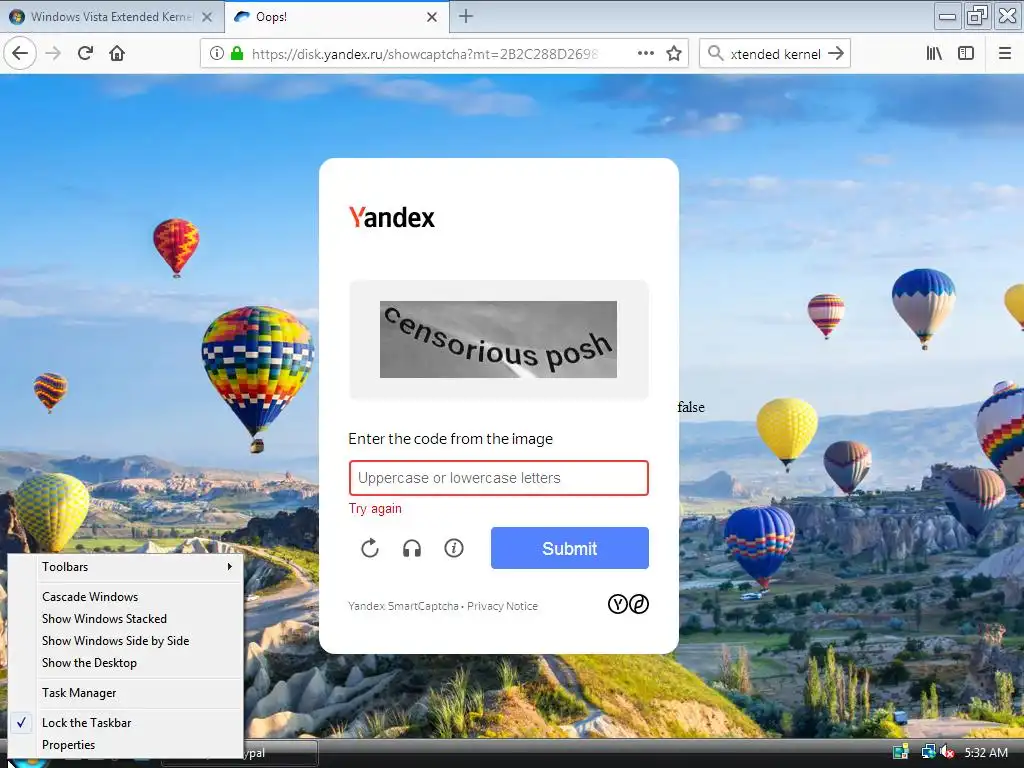The image size is (1024, 768).
Task: Click the taskbar clock 5:32 AM
Action: tap(986, 752)
